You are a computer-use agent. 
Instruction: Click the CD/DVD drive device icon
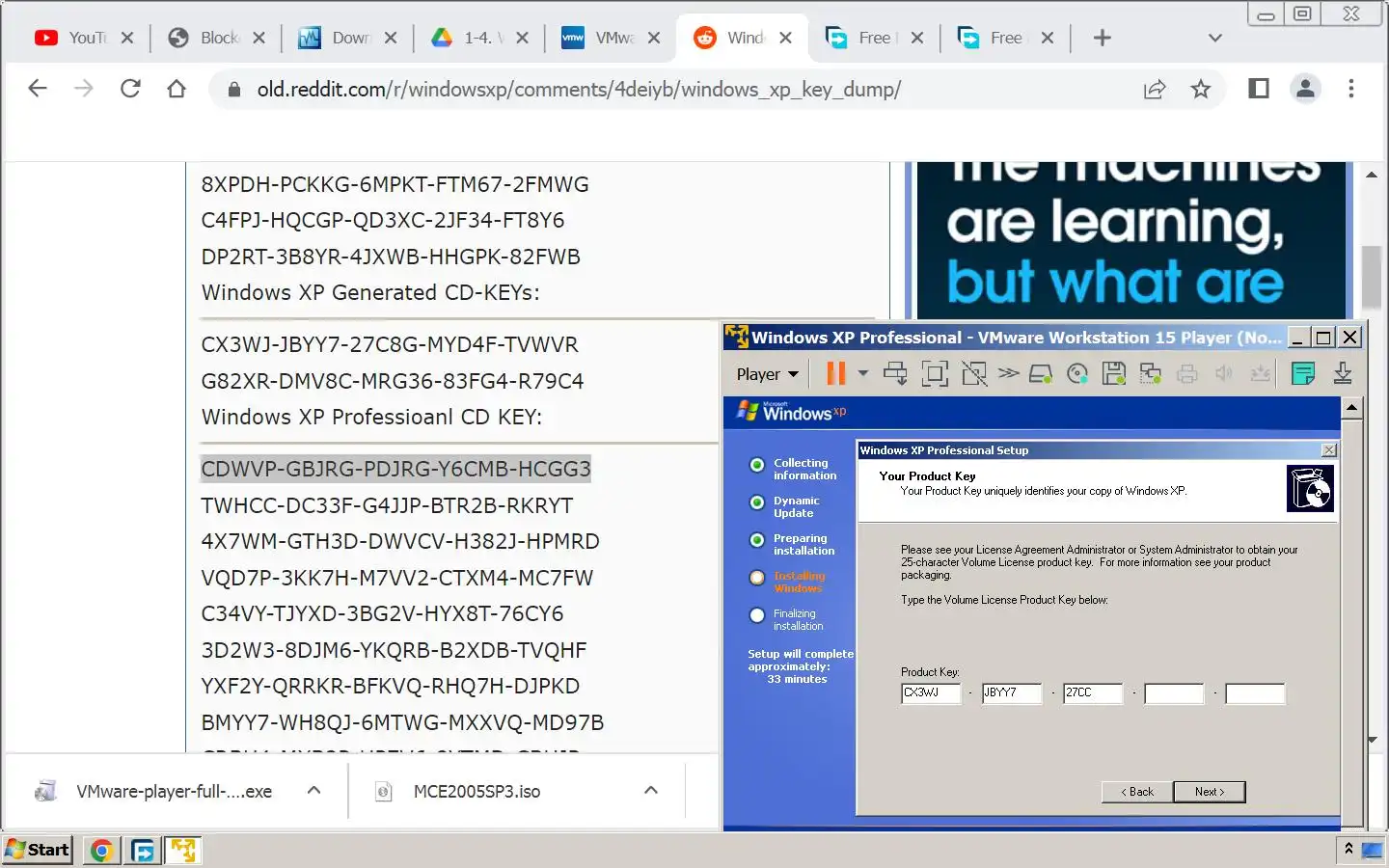(x=1077, y=373)
